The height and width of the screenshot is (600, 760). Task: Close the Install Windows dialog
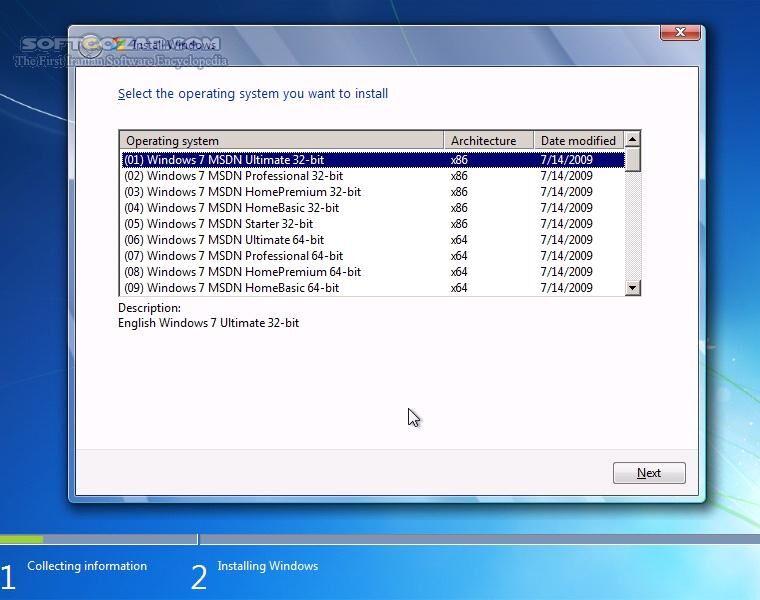(x=680, y=32)
